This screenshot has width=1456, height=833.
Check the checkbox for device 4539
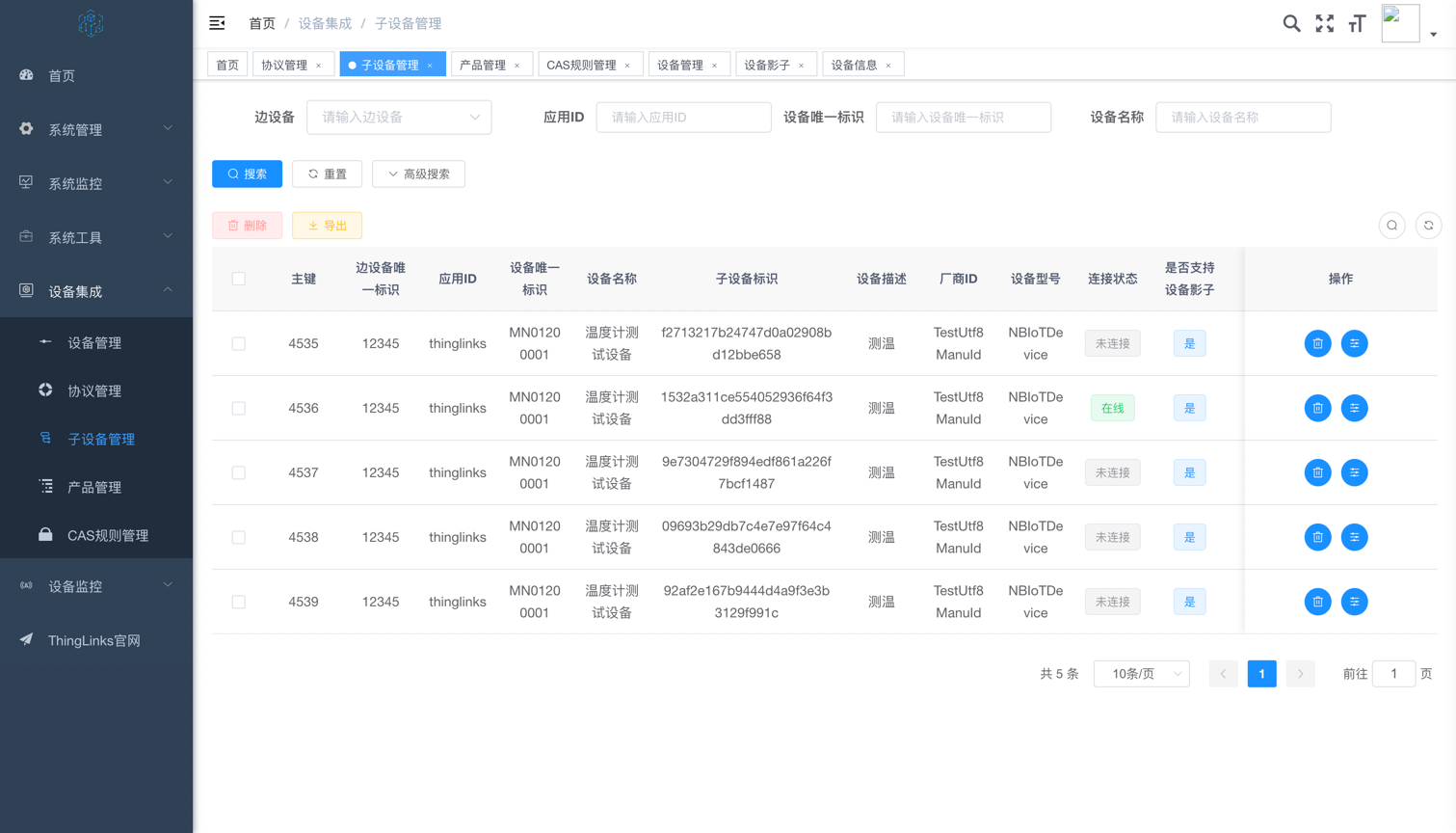coord(238,602)
